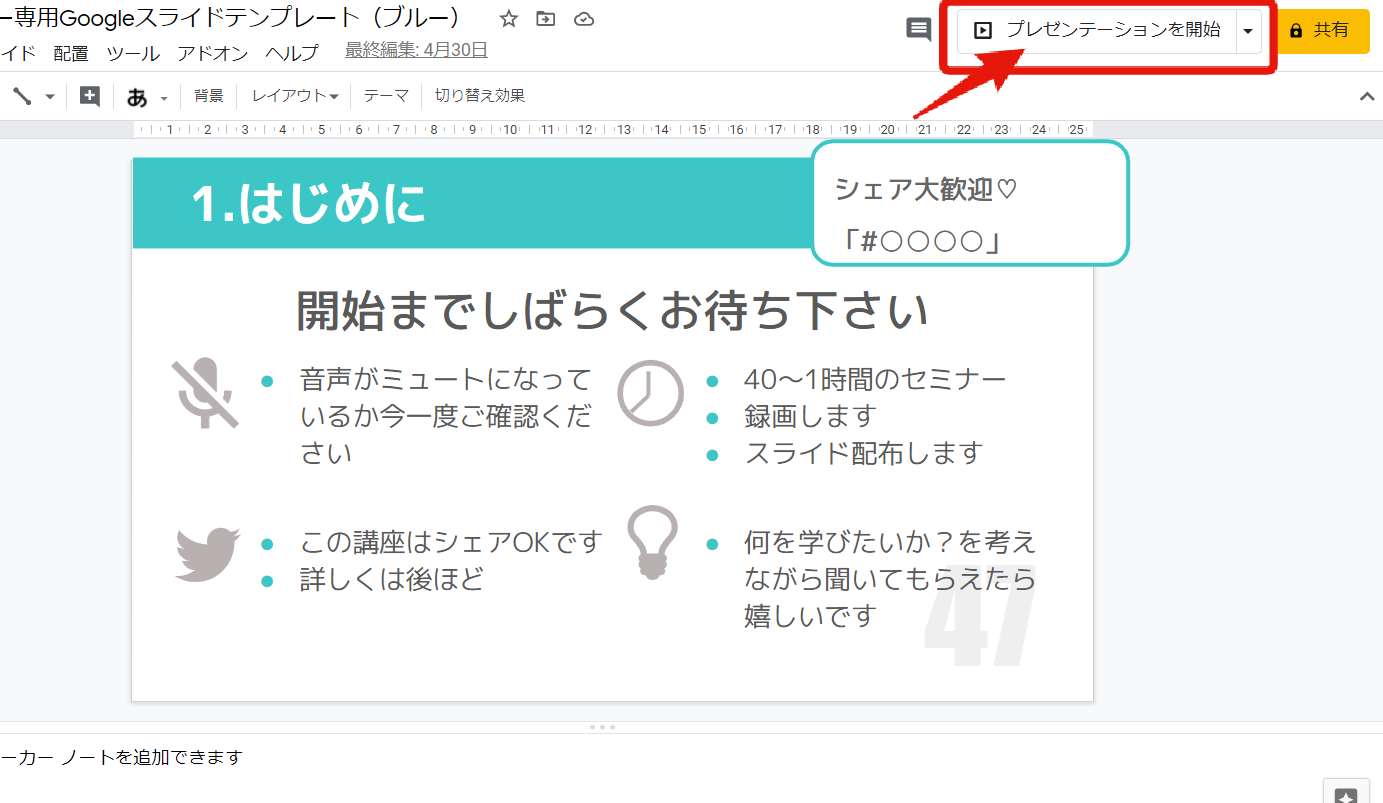This screenshot has height=803, width=1383.
Task: Click bullet text この講座はシェアOKです
Action: point(451,543)
